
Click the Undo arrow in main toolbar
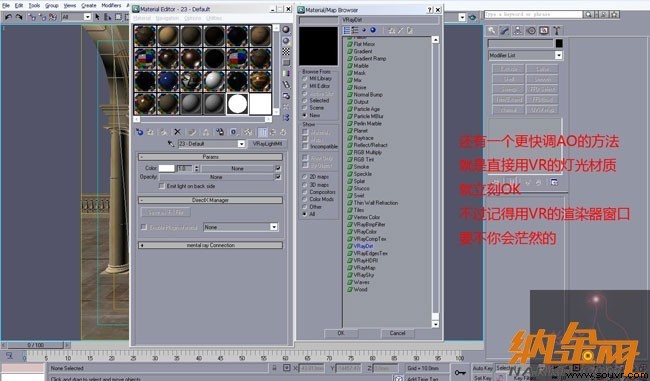coord(8,17)
